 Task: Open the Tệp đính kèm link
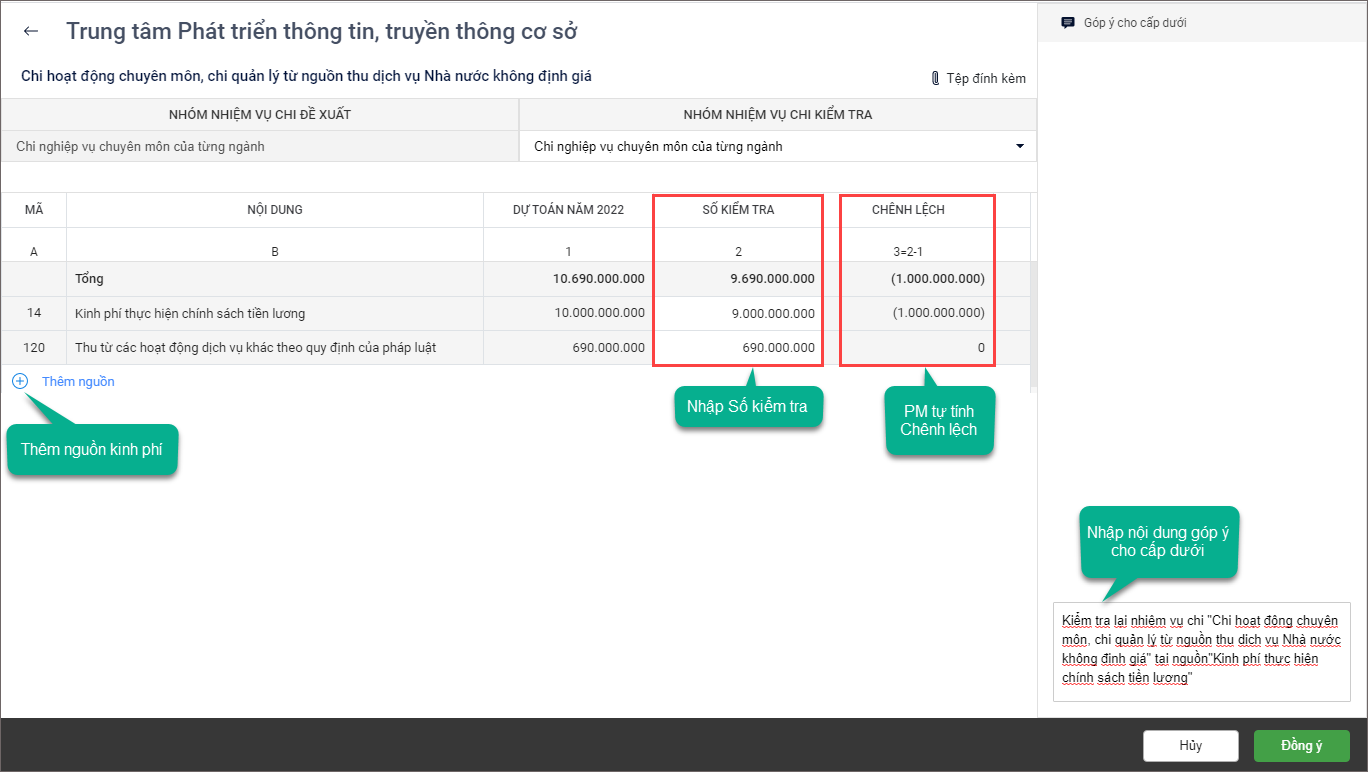(985, 78)
